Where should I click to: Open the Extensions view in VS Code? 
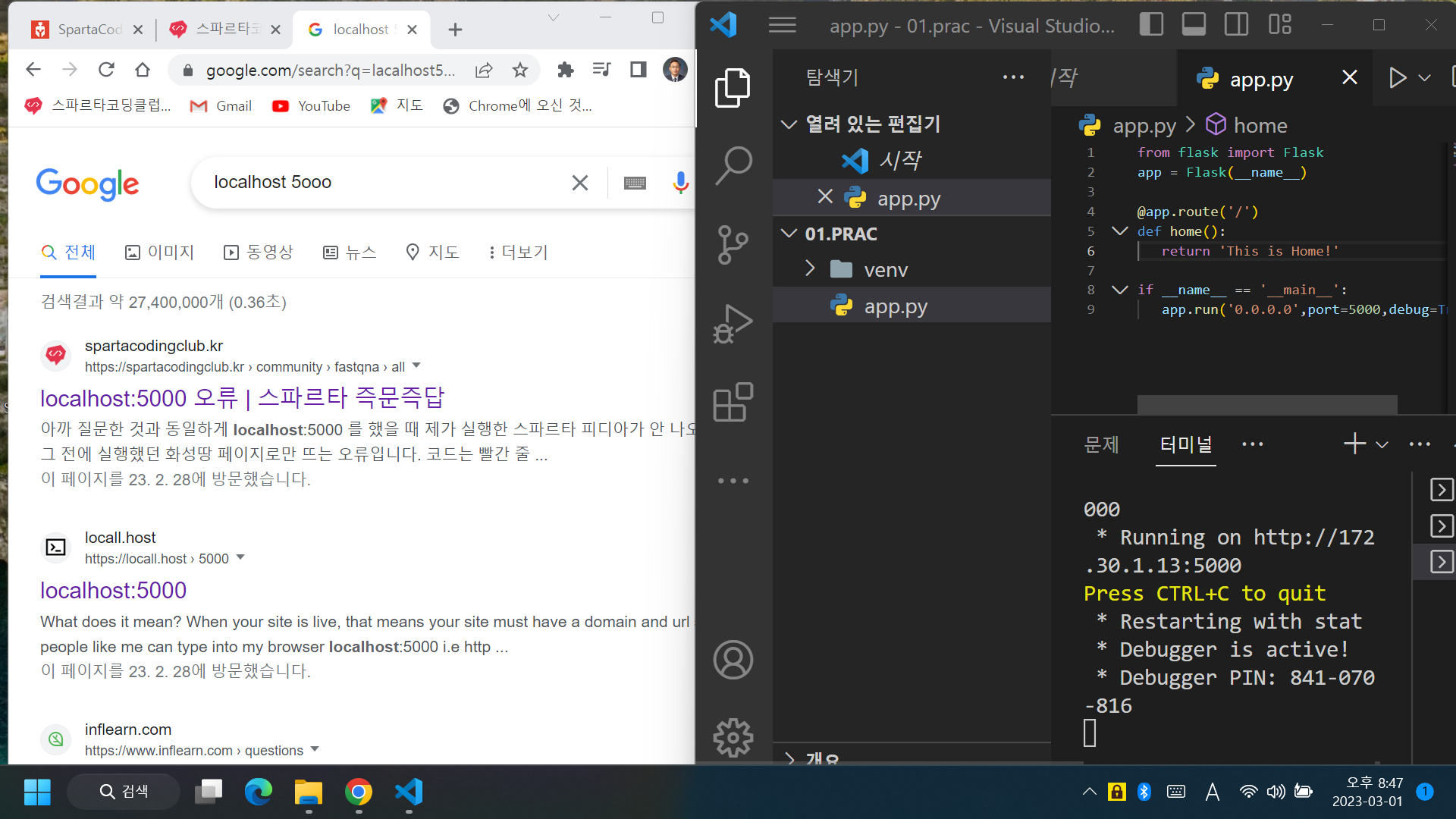coord(733,402)
